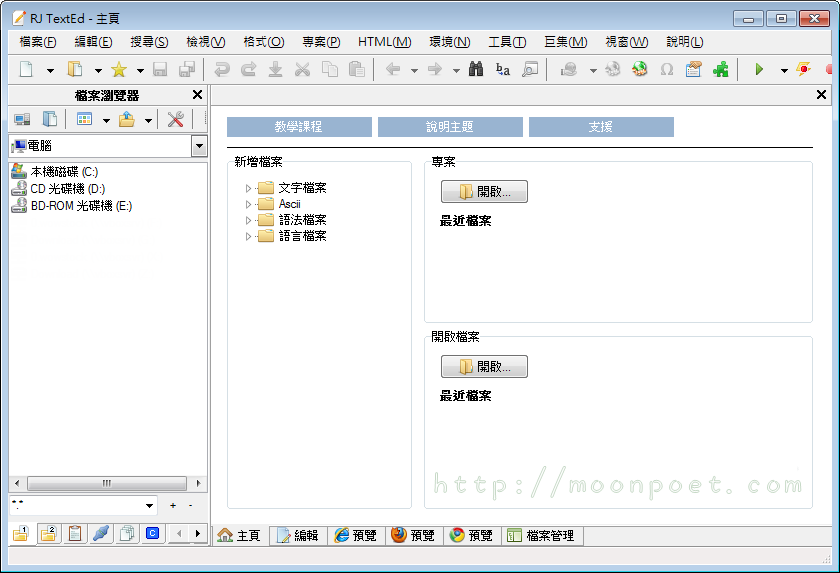Click the New file blank page icon
840x573 pixels.
26,69
